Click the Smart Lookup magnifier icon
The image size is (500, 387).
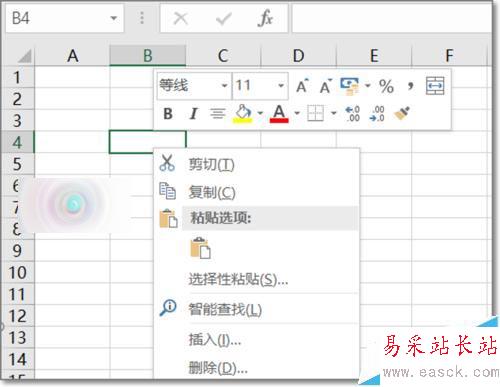coord(168,308)
